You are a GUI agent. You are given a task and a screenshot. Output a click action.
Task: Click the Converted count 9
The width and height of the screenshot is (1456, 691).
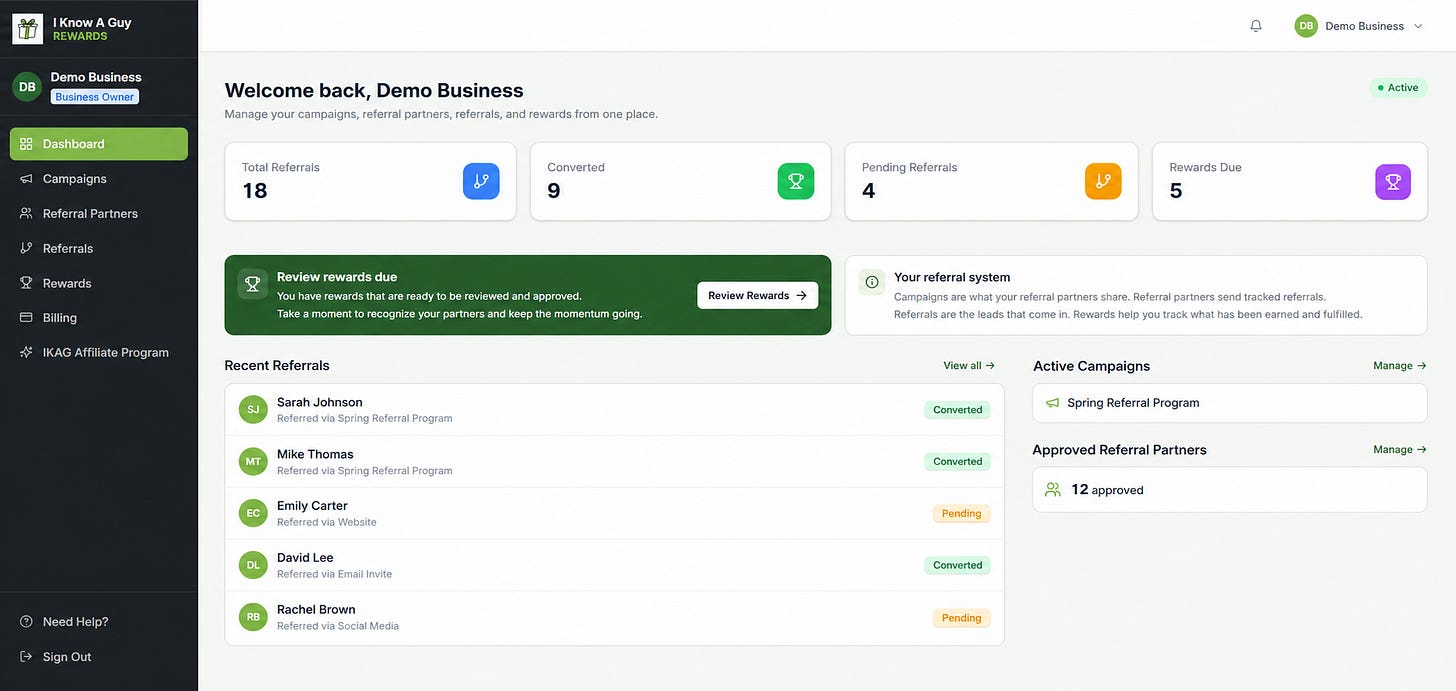click(554, 191)
